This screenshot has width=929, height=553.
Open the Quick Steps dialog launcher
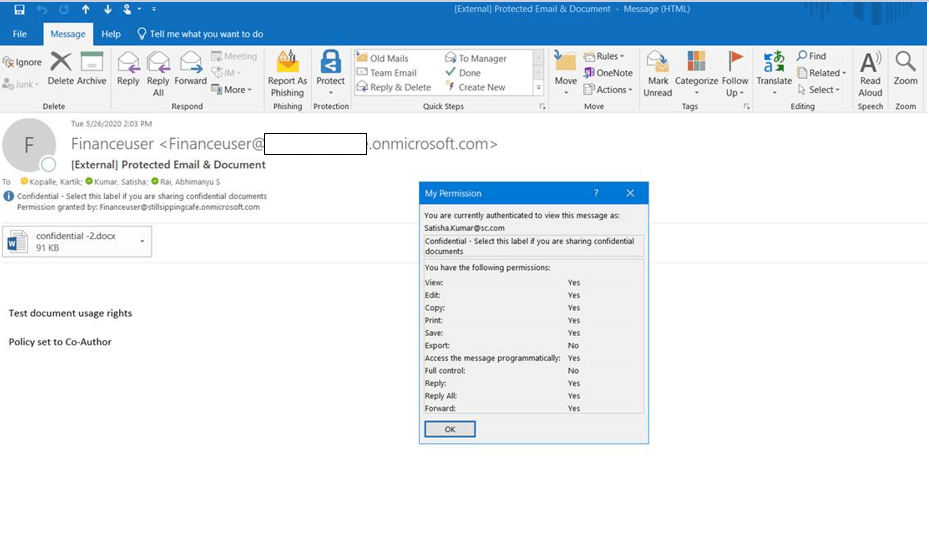tap(542, 107)
